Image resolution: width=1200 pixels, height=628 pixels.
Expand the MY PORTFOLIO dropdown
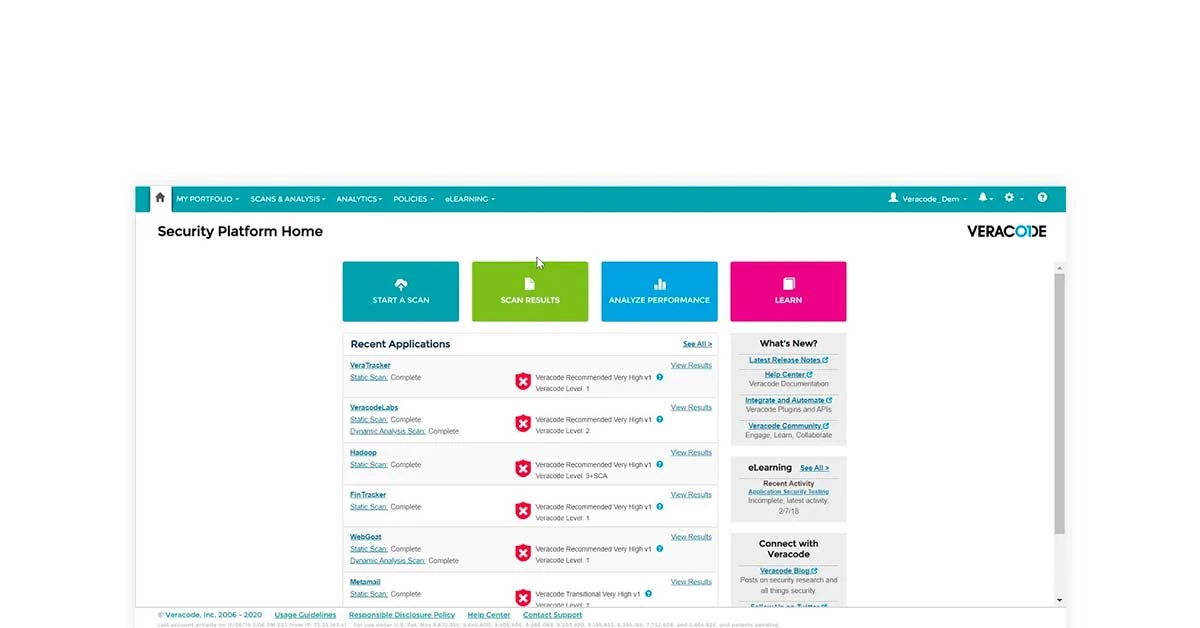tap(206, 199)
